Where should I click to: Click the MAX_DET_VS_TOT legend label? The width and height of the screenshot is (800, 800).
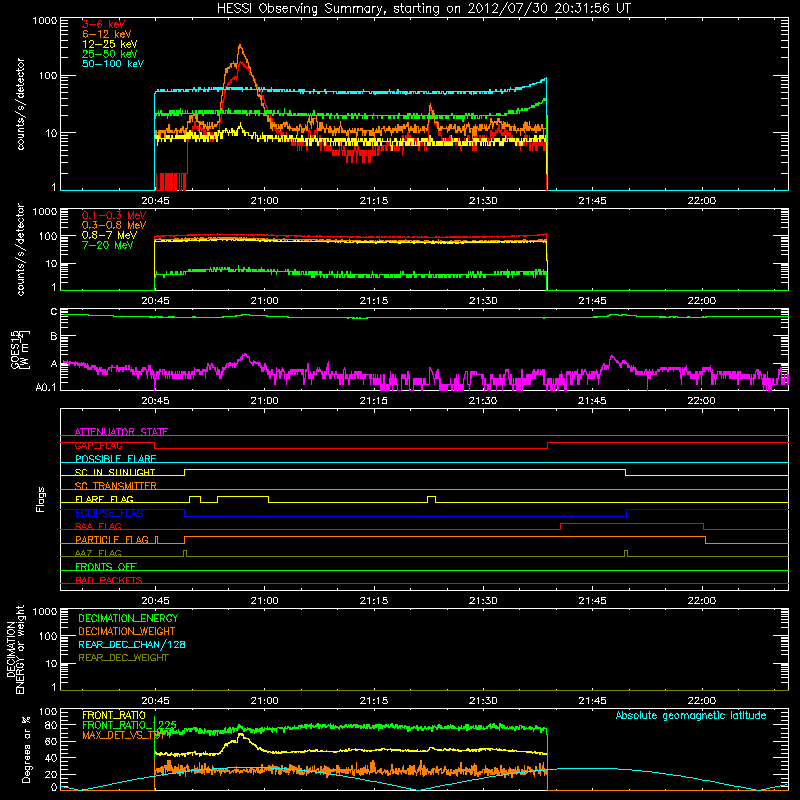tap(126, 735)
